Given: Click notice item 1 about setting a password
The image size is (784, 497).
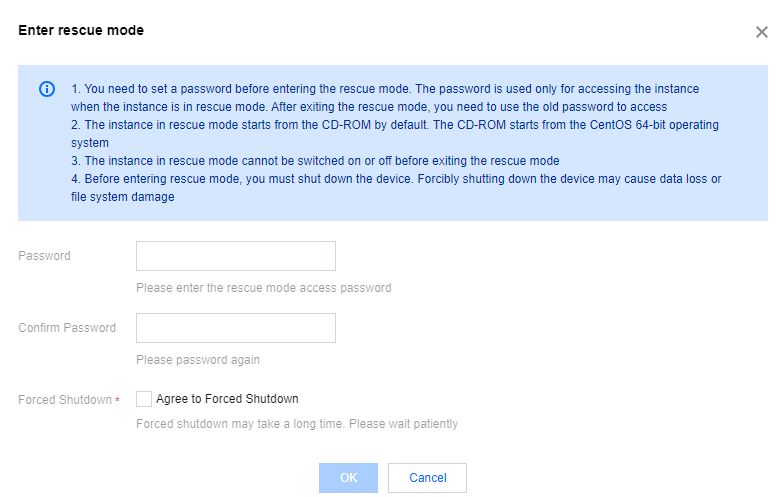Looking at the screenshot, I should [x=385, y=98].
